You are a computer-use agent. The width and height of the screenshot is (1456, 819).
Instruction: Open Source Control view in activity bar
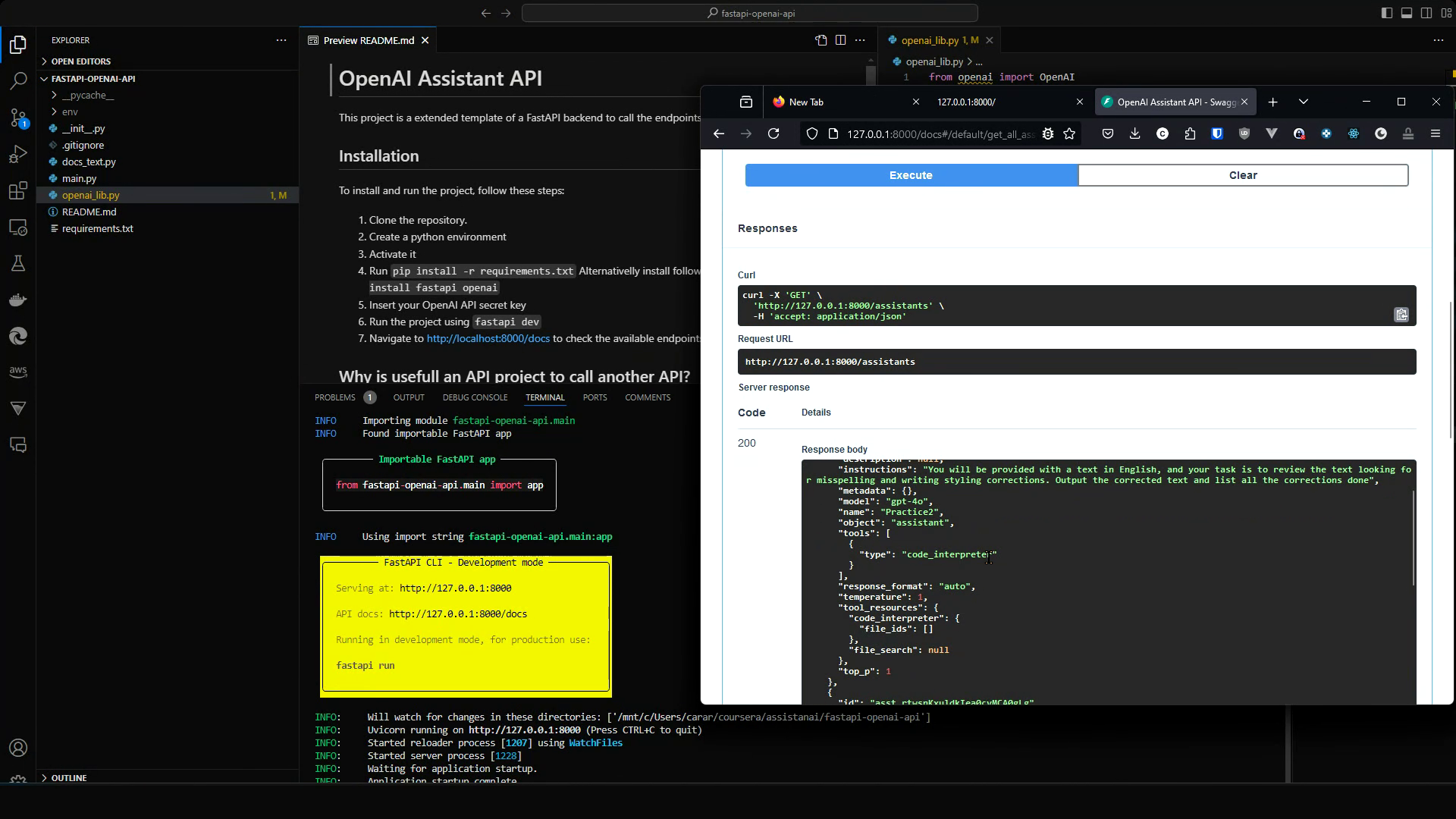18,118
